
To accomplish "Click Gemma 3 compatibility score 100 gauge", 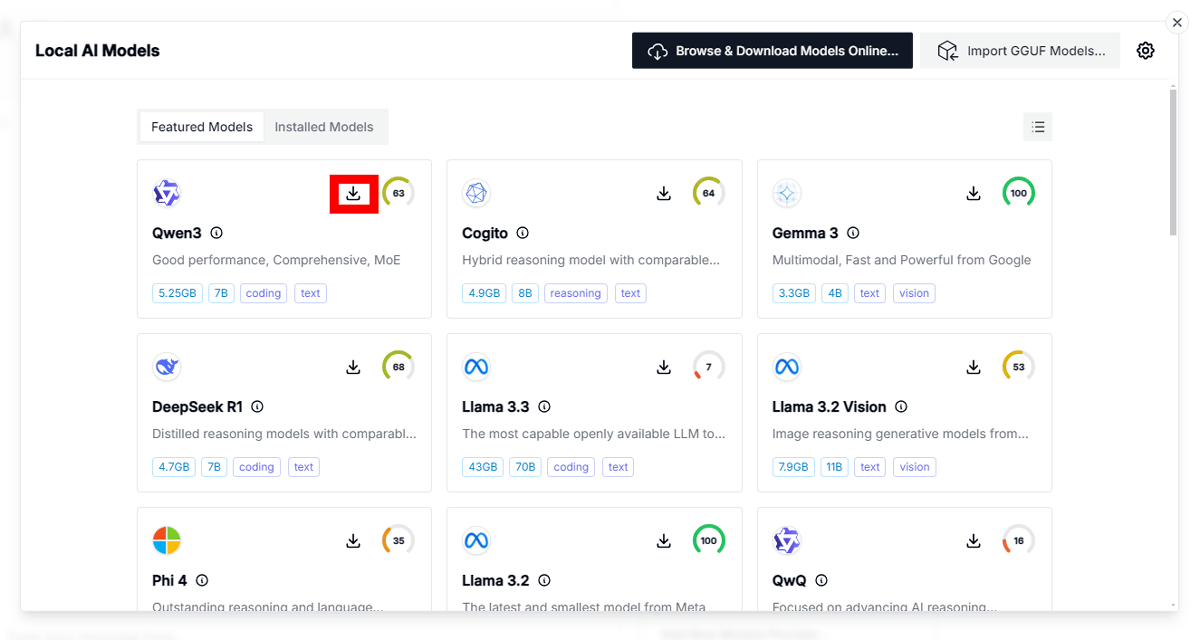I will [1019, 193].
